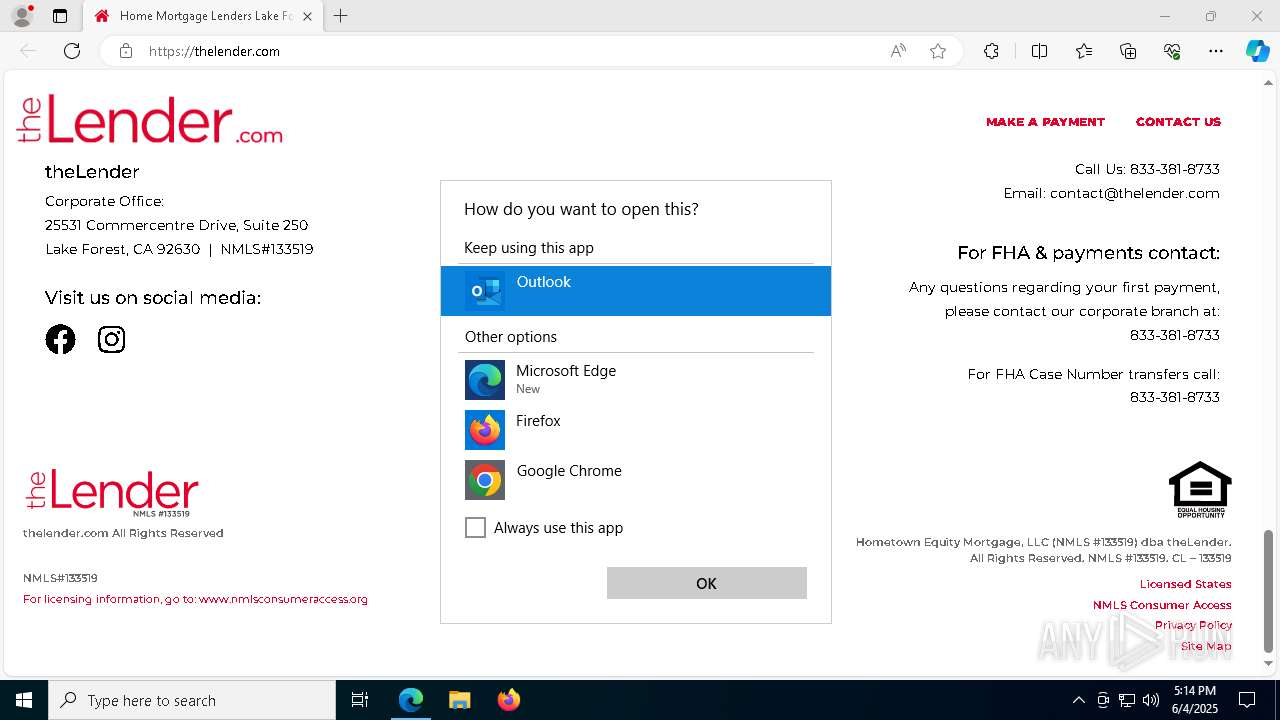
Task: Click theLender.com logo in header
Action: (x=150, y=119)
